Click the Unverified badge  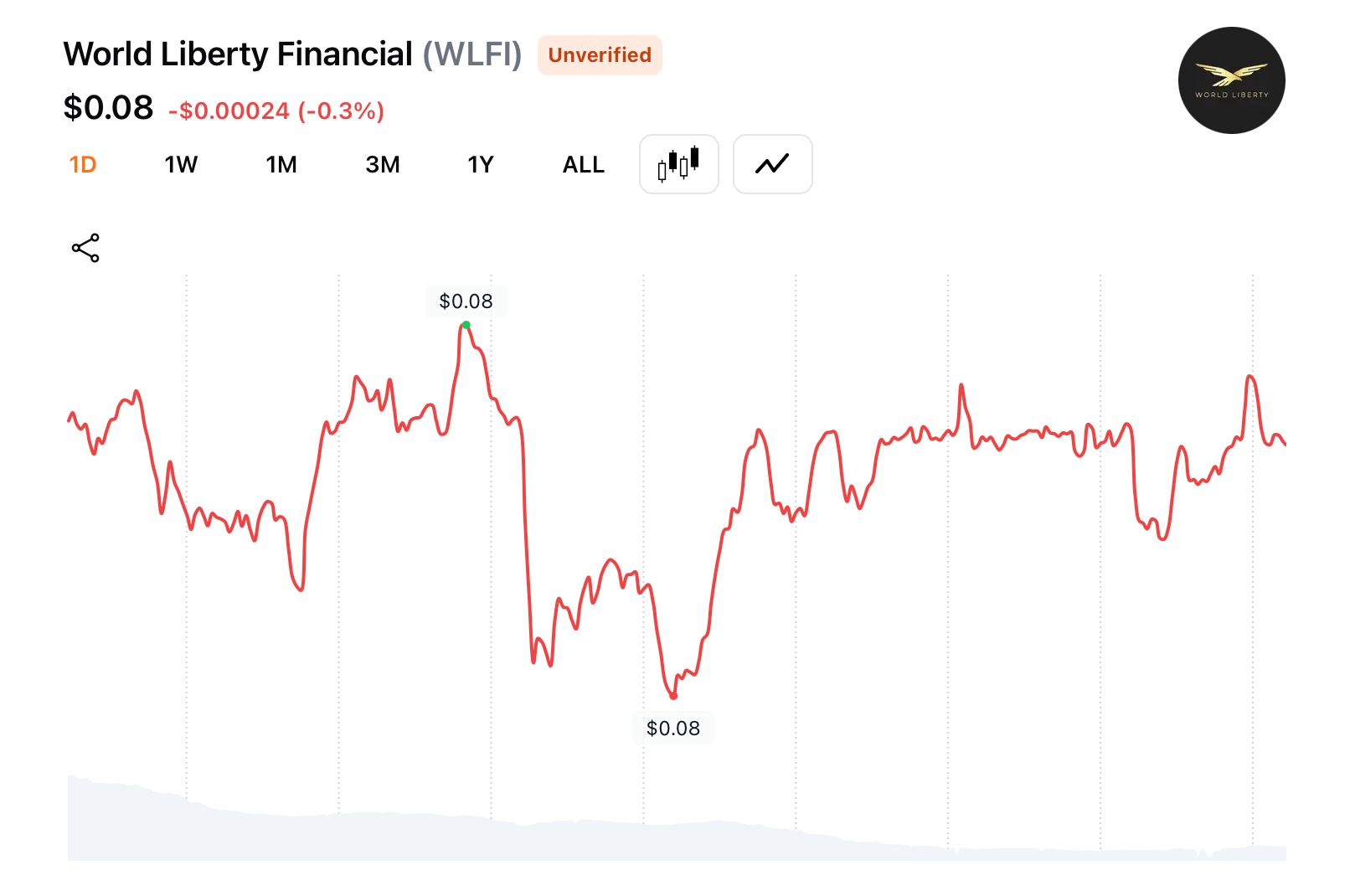point(600,55)
